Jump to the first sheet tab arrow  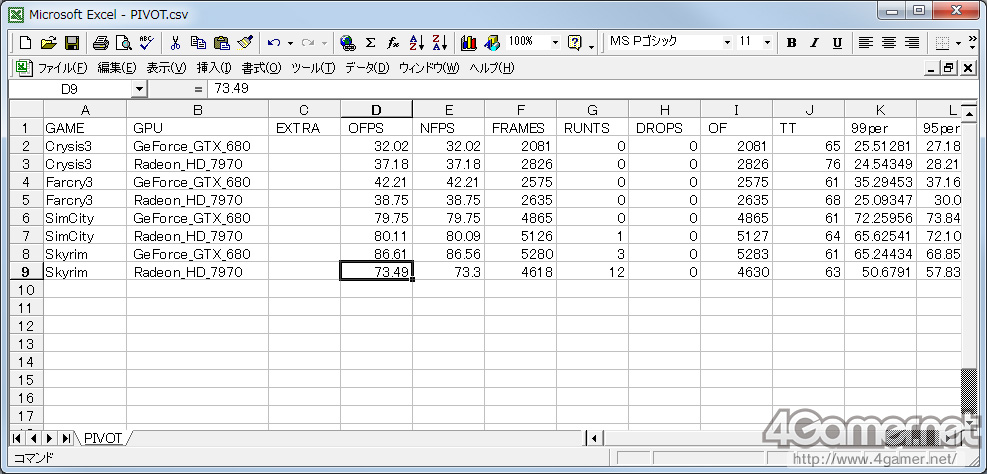[x=17, y=438]
